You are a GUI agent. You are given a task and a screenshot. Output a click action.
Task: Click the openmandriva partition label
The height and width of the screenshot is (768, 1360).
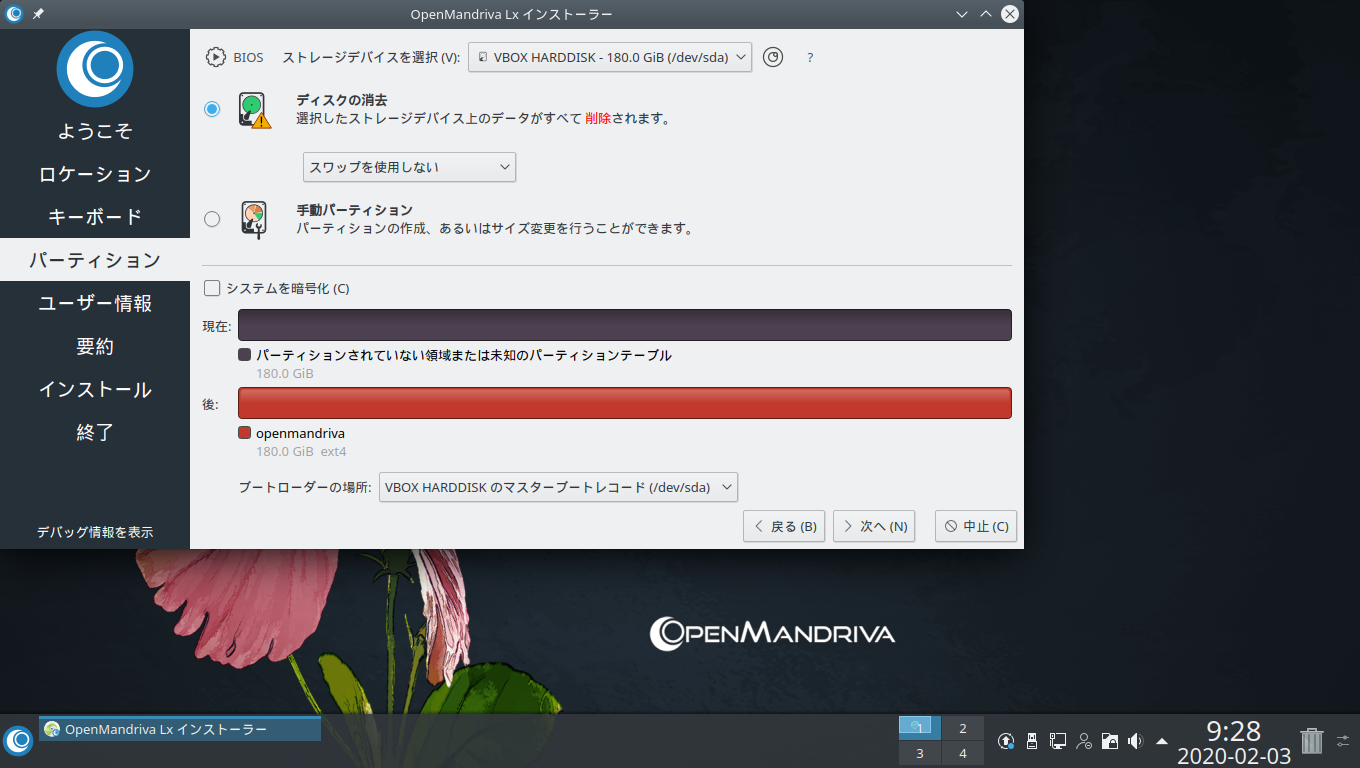(x=300, y=433)
